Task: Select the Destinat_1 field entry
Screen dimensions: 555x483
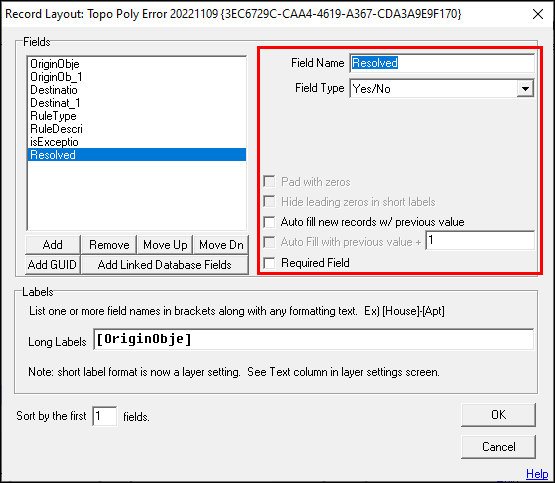Action: click(x=137, y=103)
